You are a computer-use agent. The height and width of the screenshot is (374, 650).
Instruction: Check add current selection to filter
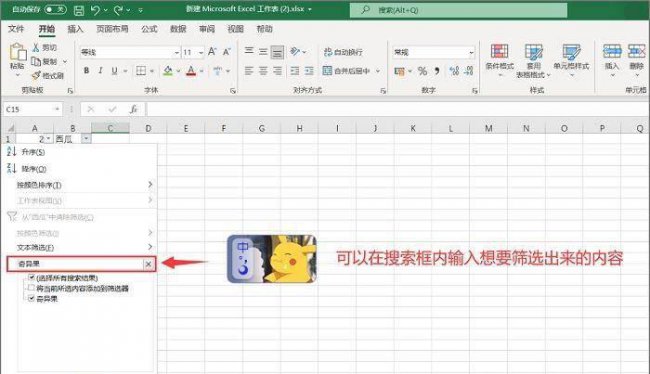[x=32, y=288]
